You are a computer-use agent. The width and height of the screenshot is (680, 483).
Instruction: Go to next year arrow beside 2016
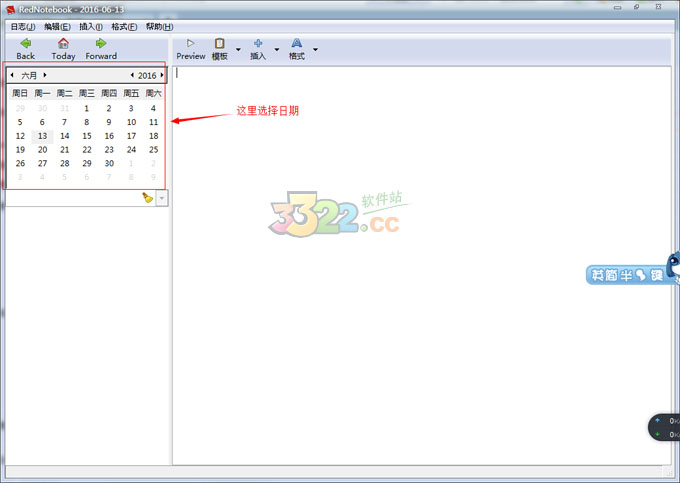point(162,75)
